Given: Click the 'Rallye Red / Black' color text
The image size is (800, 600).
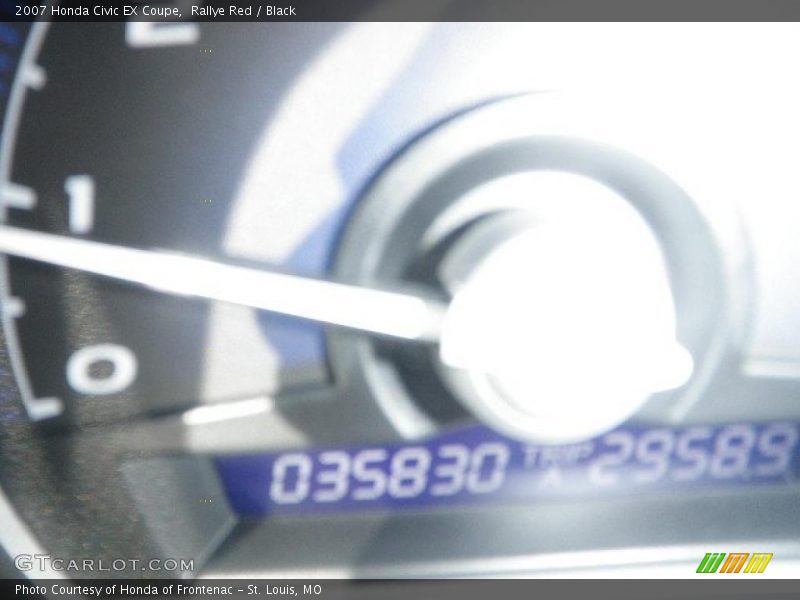Looking at the screenshot, I should (x=243, y=11).
